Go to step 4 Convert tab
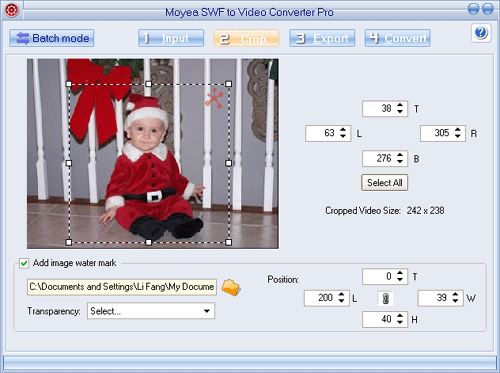The height and width of the screenshot is (373, 500). click(397, 38)
